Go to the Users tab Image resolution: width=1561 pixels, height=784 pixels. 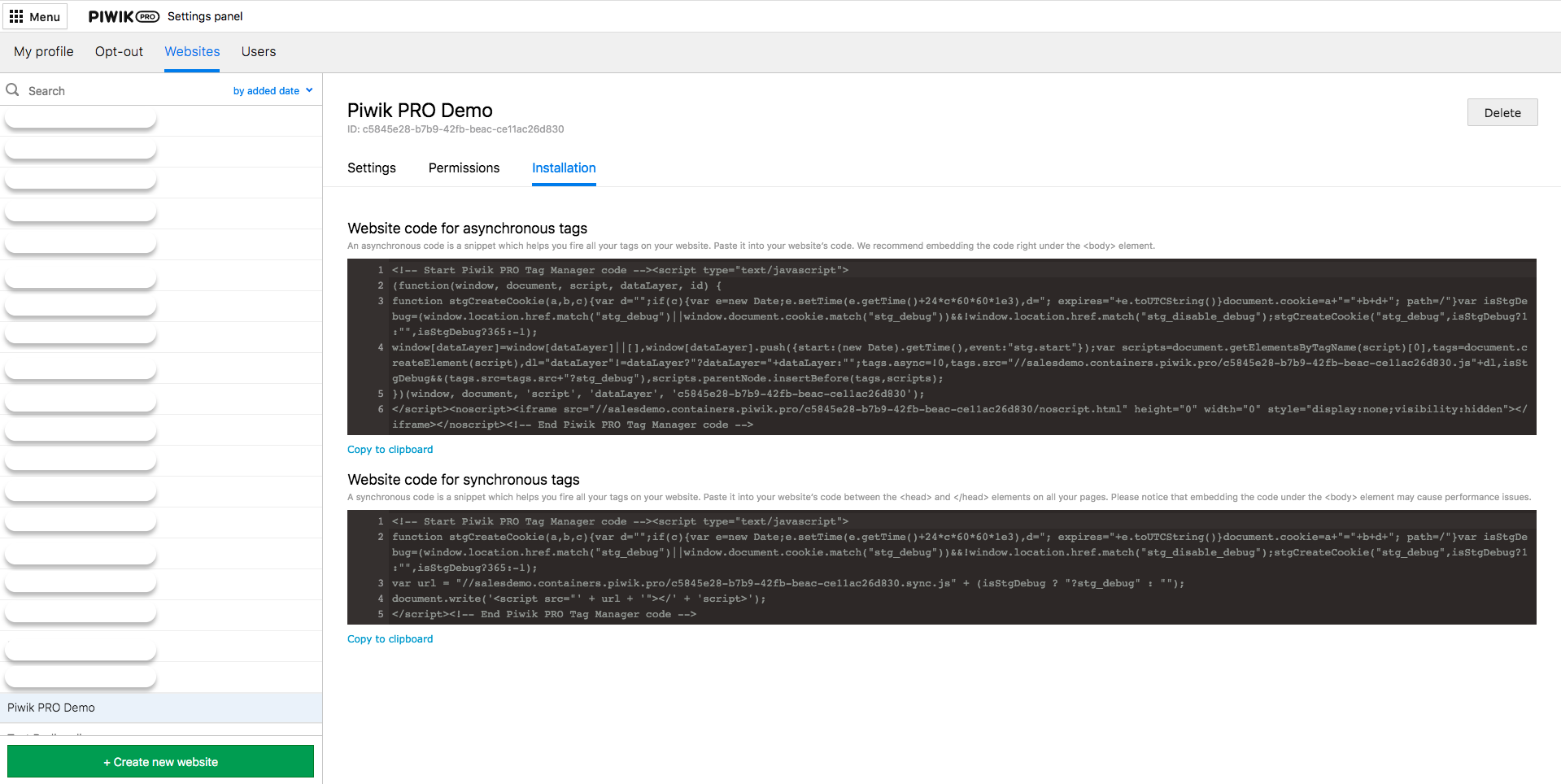tap(259, 51)
